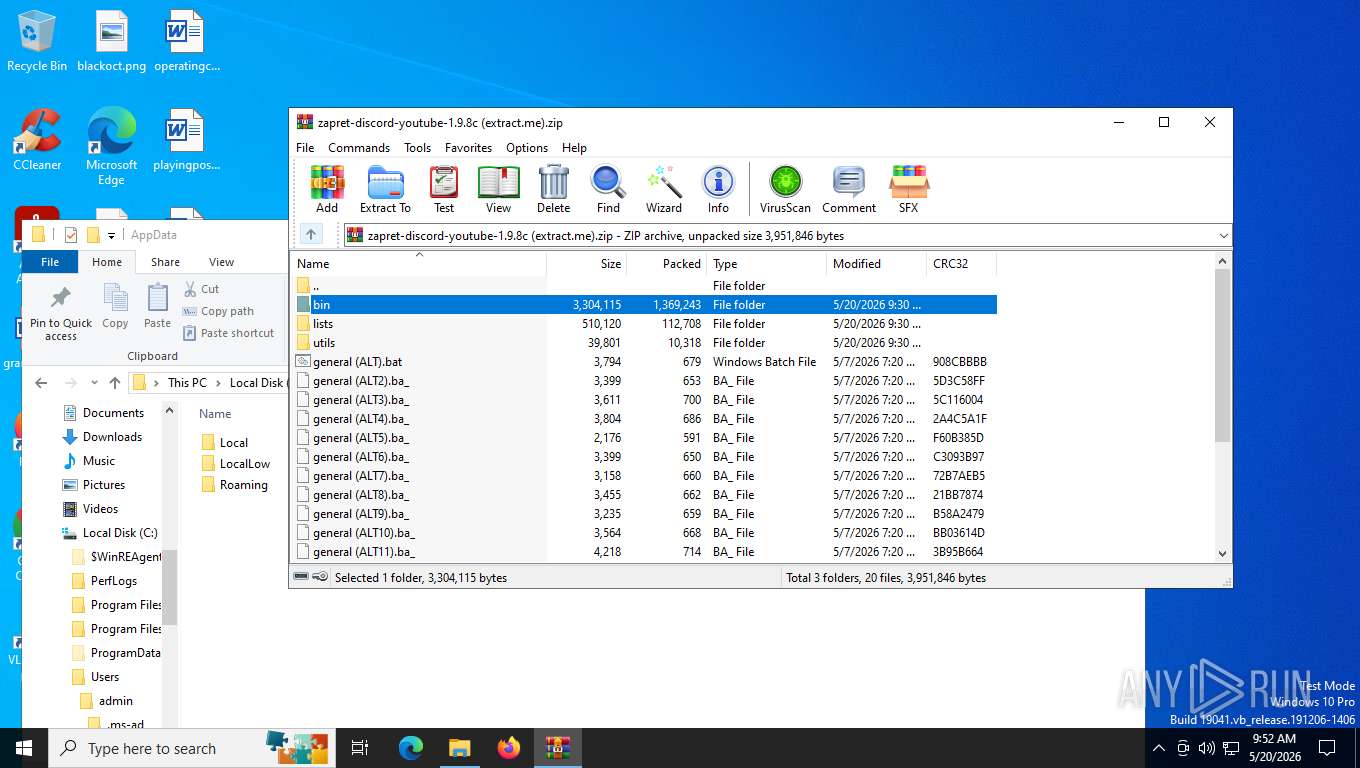This screenshot has width=1360, height=768.
Task: Click the Add toolbar icon in WinRAR
Action: tap(327, 189)
